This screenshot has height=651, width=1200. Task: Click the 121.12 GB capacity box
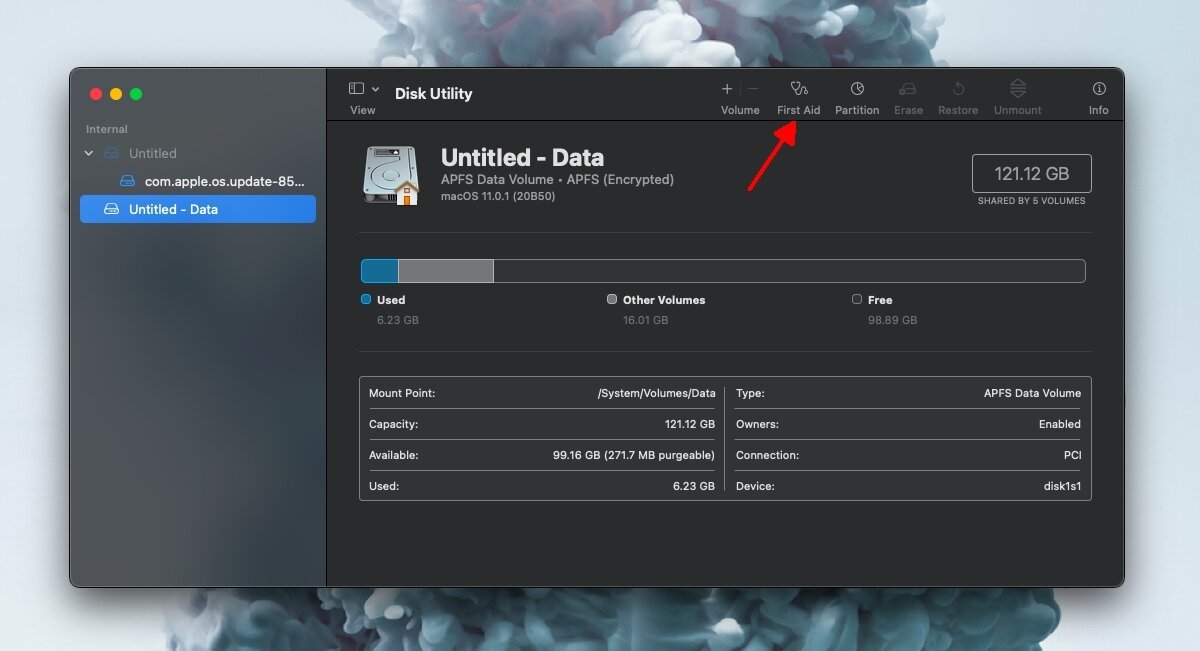click(1031, 174)
